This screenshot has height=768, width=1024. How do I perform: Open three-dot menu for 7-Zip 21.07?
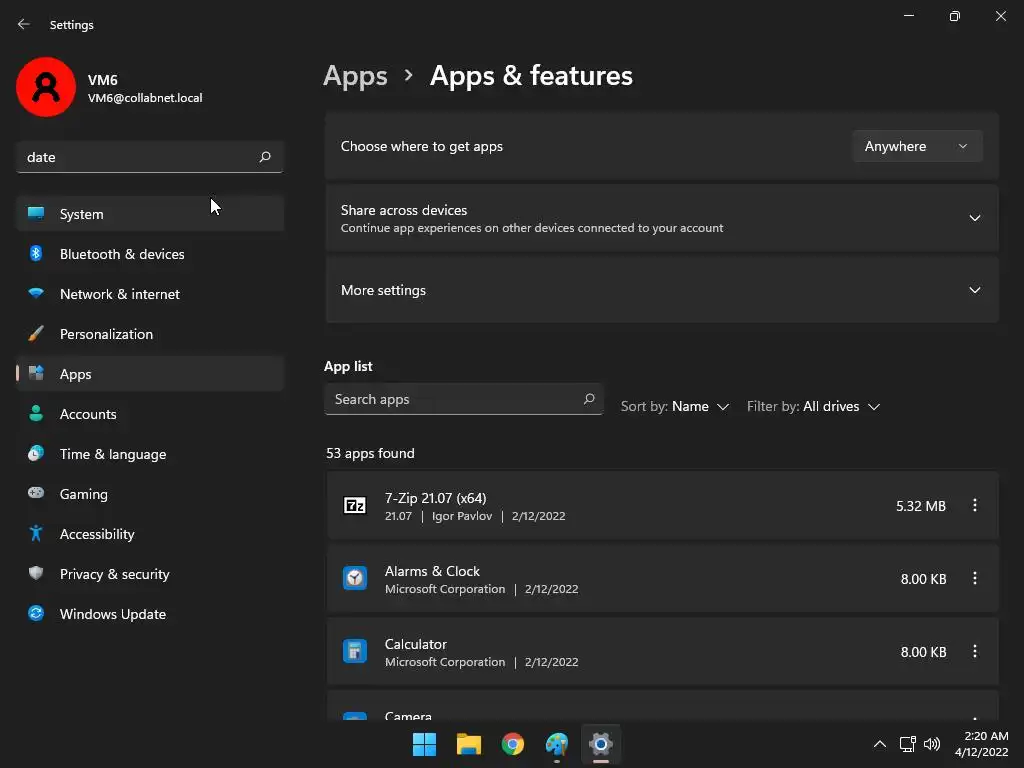(975, 506)
